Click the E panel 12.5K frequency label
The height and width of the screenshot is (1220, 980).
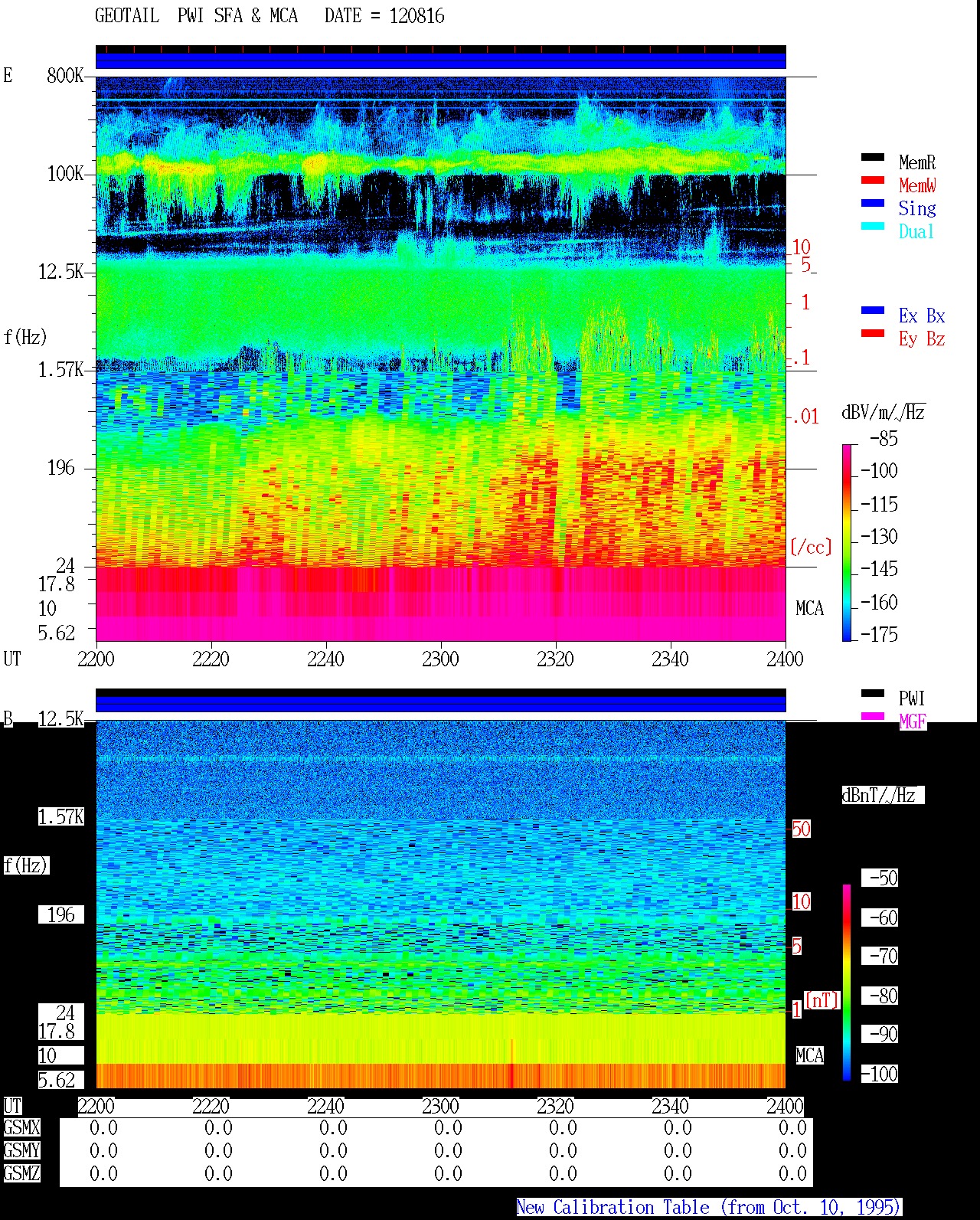click(x=61, y=271)
